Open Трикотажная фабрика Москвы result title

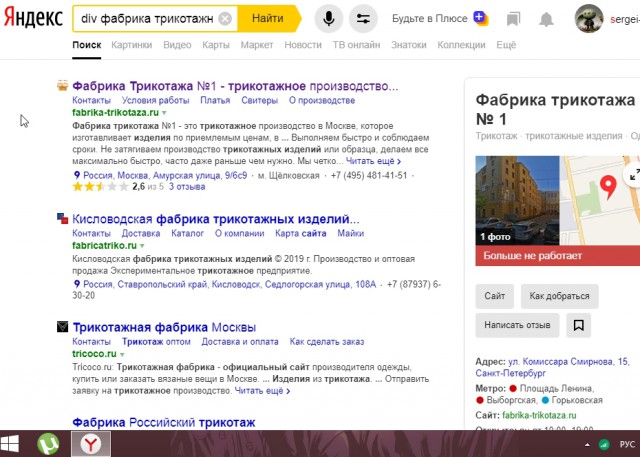point(164,327)
